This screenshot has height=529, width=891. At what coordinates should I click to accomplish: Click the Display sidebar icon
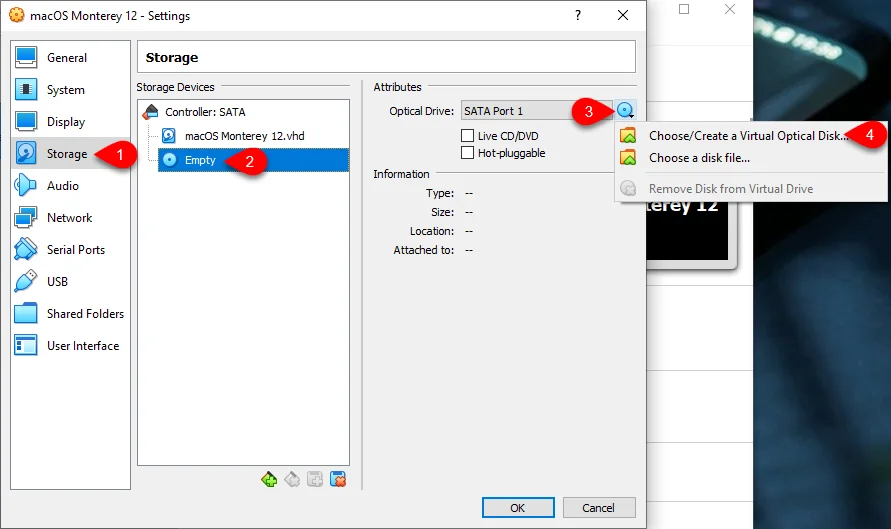pos(26,122)
